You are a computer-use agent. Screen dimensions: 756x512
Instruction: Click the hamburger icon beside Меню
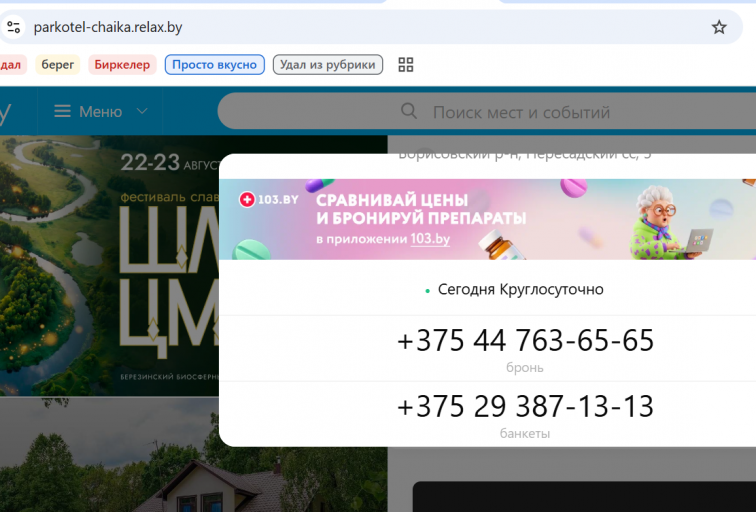(62, 111)
